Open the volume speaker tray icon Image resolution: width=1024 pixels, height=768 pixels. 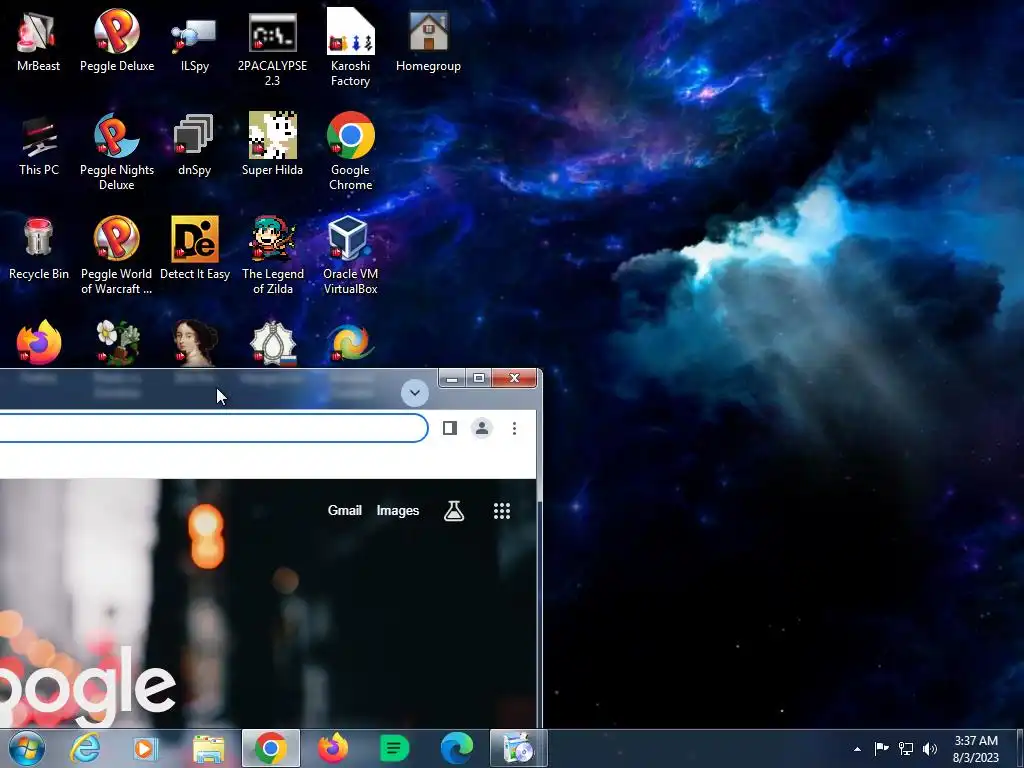(930, 748)
